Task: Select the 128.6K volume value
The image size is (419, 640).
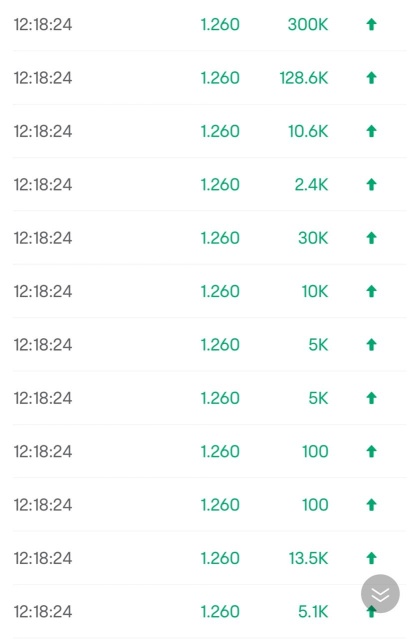Action: click(x=304, y=78)
